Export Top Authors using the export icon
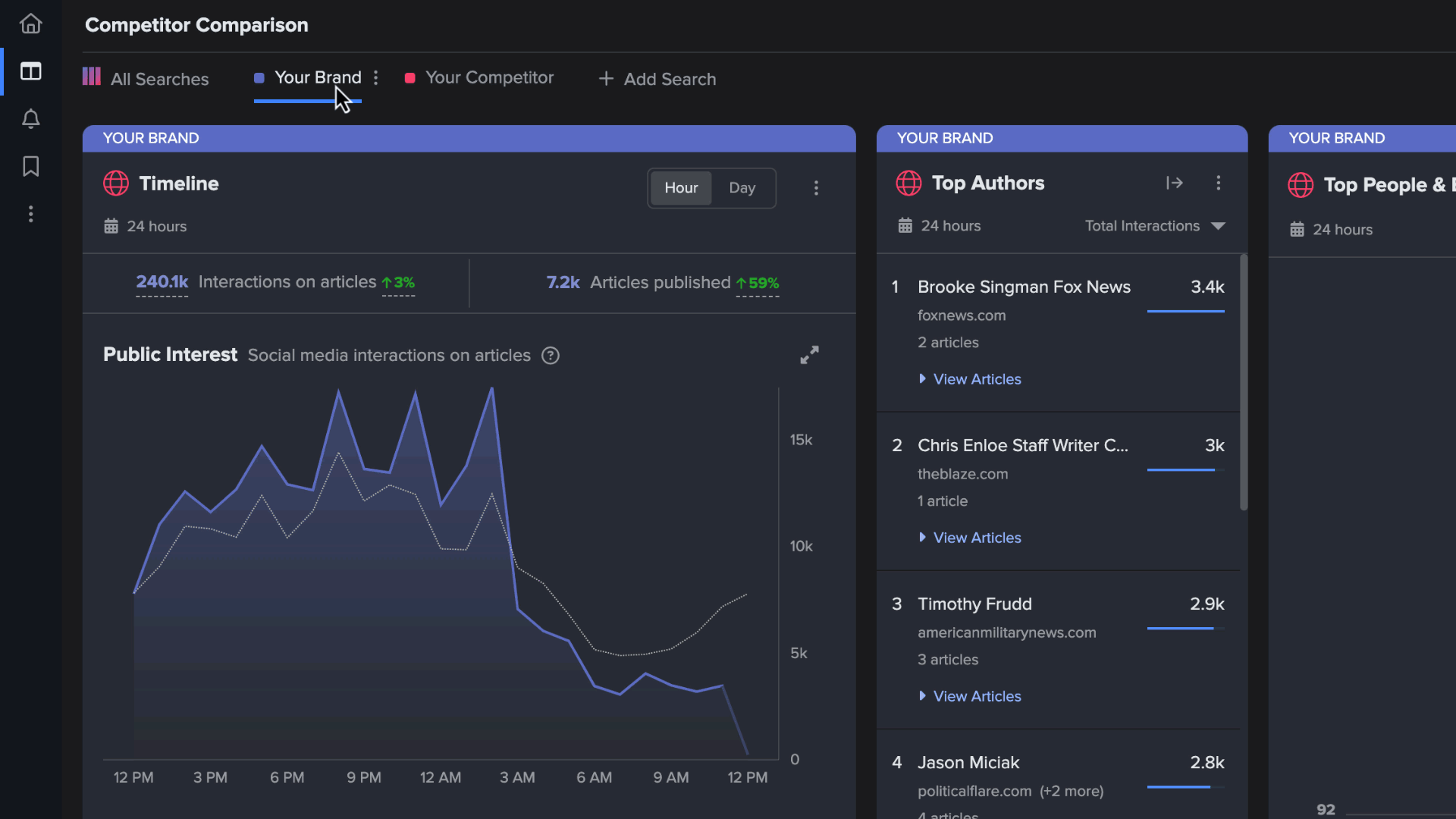1456x819 pixels. pos(1174,183)
